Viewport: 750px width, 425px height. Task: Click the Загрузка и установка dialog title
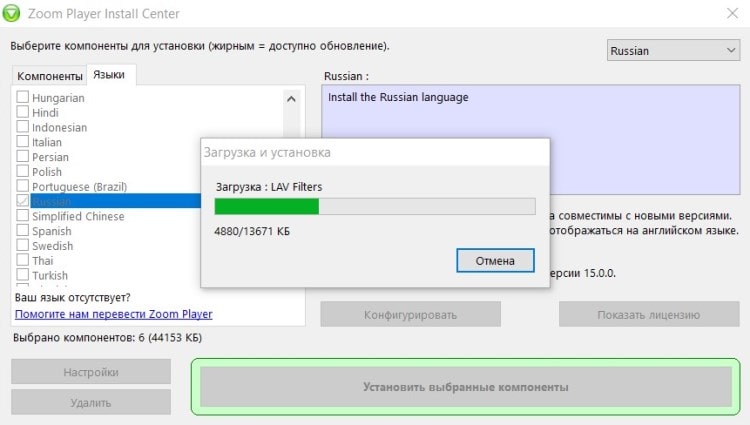267,152
